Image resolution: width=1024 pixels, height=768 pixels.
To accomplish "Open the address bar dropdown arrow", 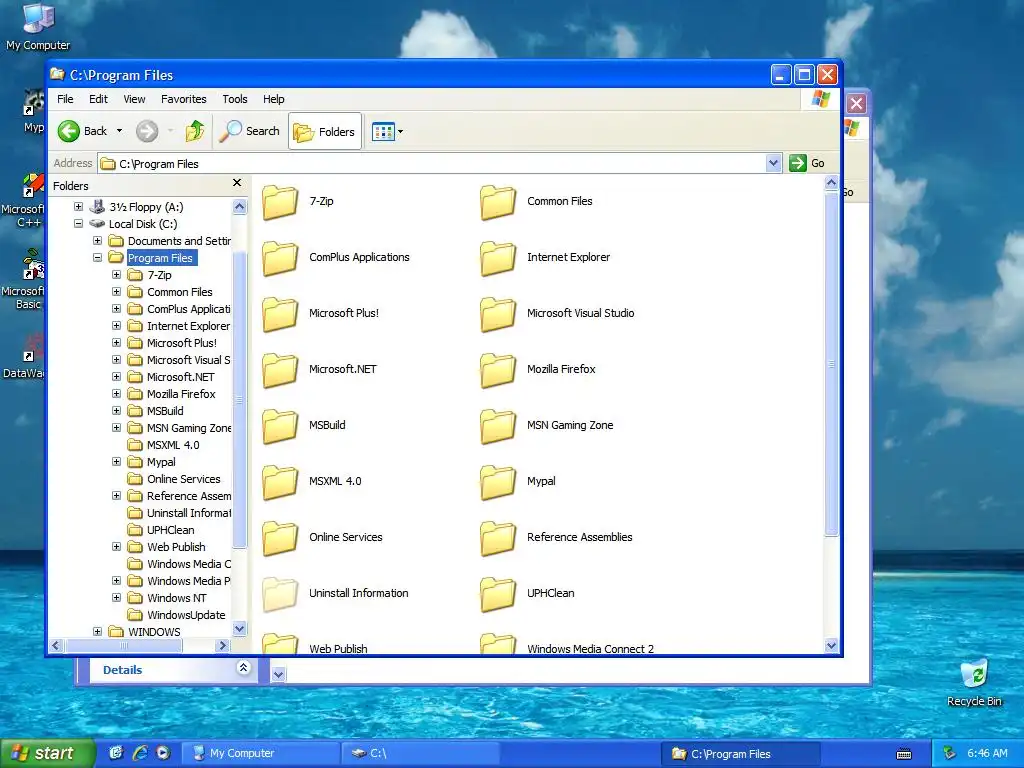I will point(773,163).
